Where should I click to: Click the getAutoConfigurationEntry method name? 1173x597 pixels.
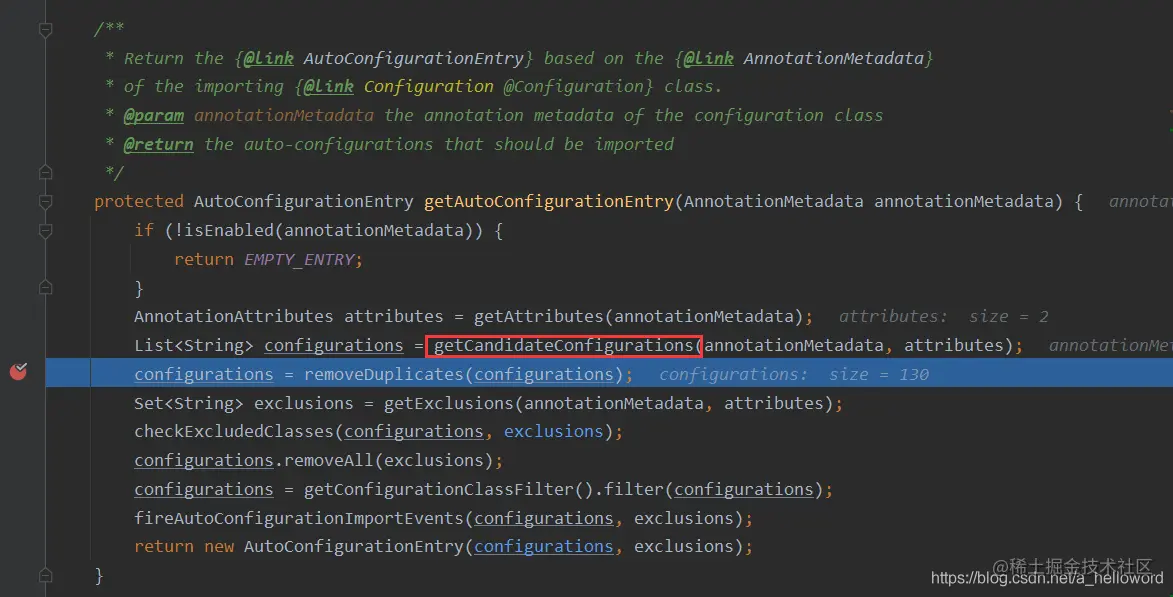548,202
